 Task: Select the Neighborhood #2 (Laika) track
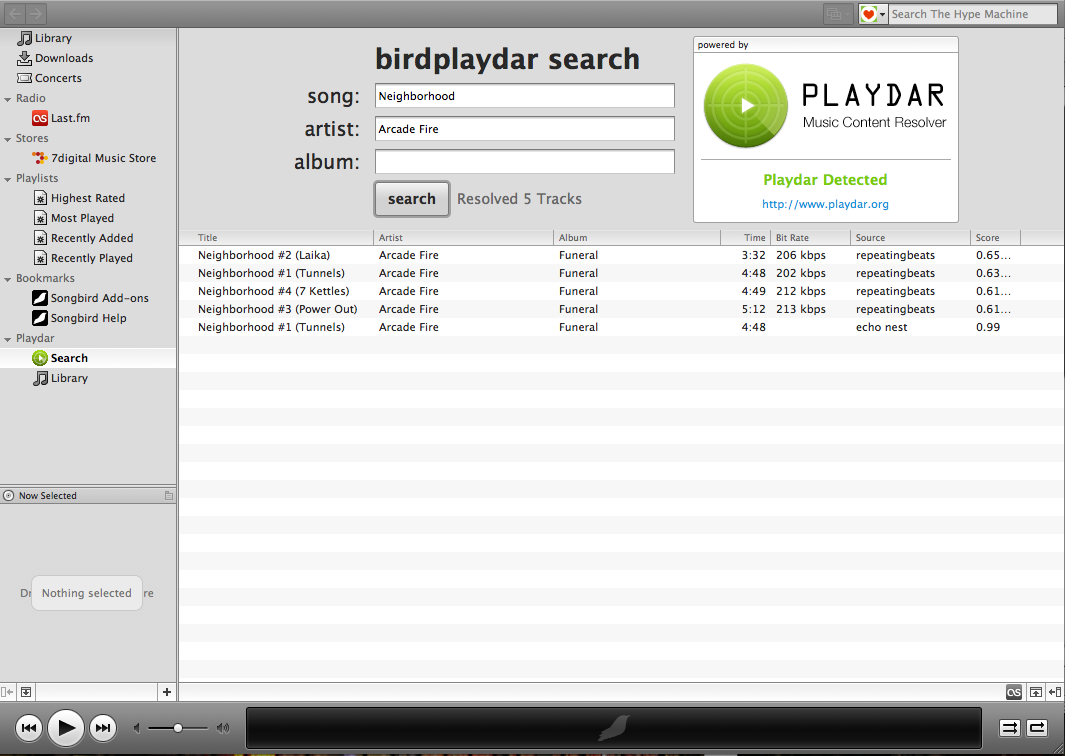pos(621,255)
